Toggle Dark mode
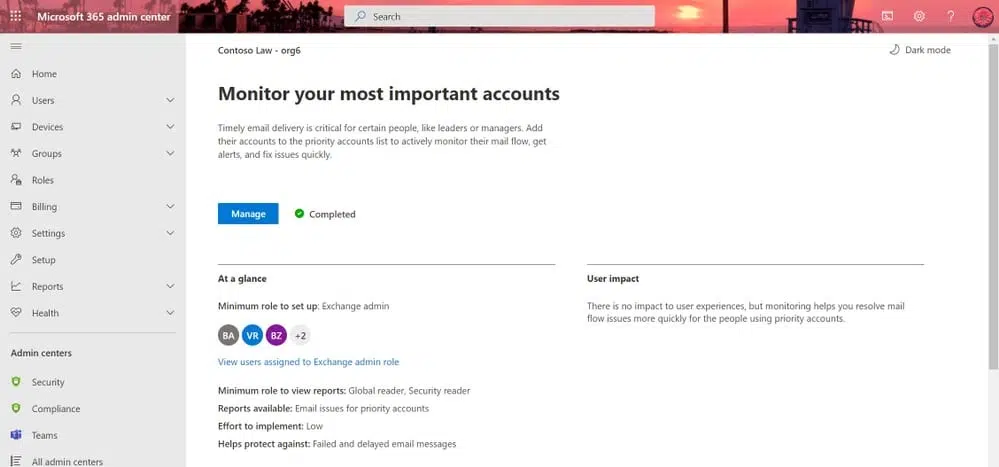Image resolution: width=999 pixels, height=467 pixels. [x=919, y=50]
